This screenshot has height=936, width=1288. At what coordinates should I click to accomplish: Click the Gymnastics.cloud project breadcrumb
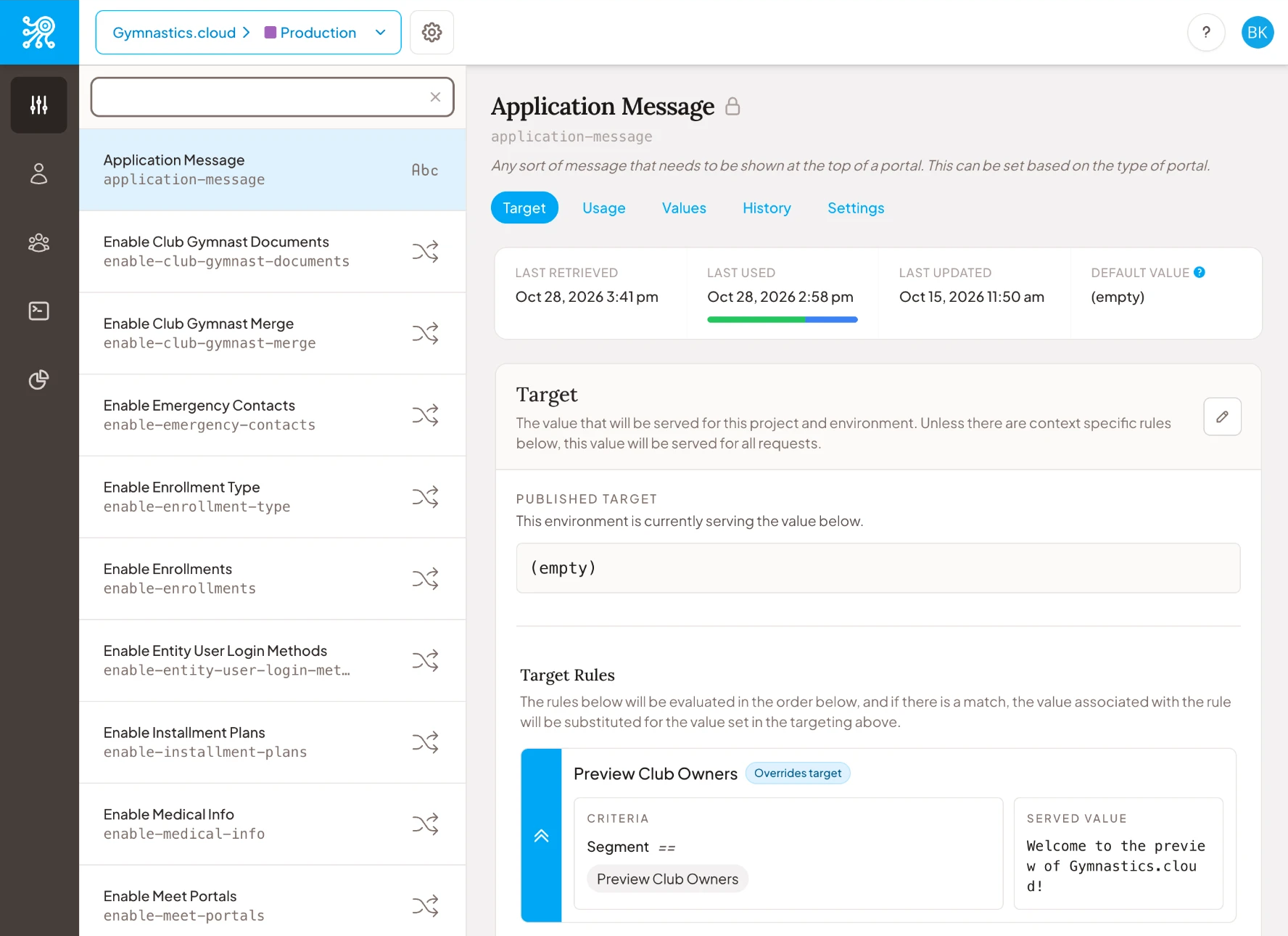point(174,33)
